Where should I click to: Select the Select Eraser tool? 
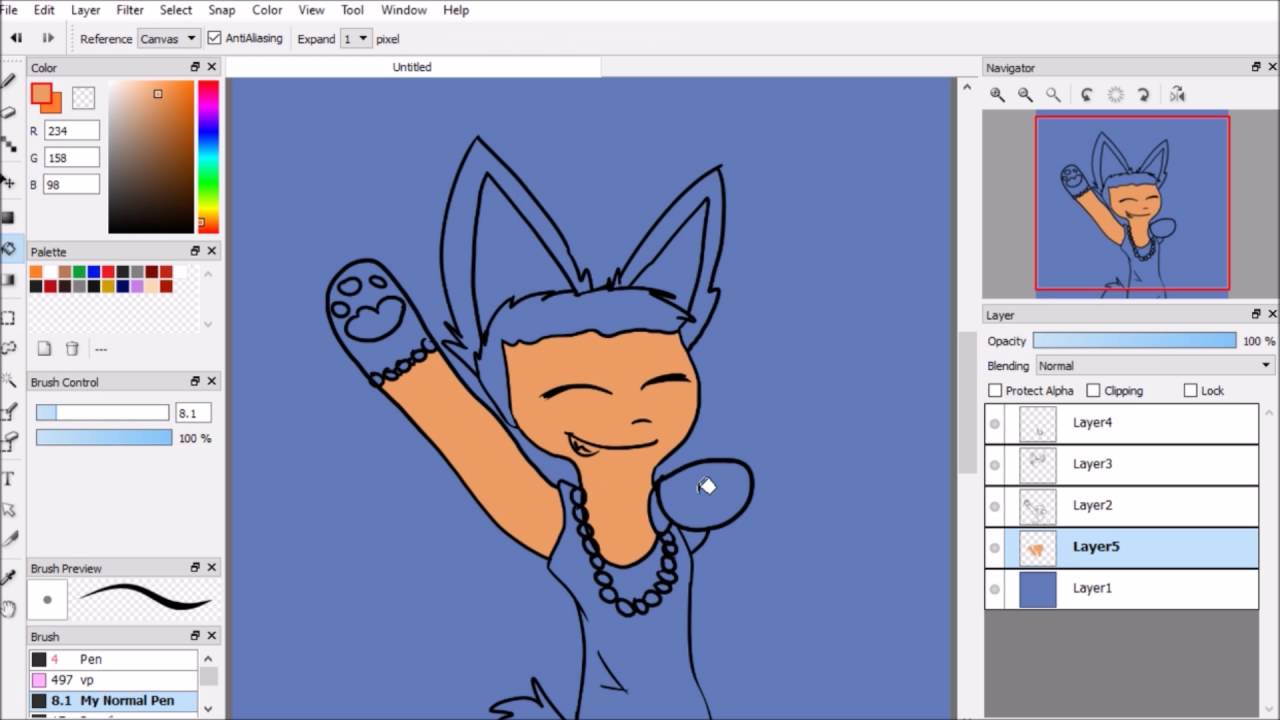tap(8, 440)
